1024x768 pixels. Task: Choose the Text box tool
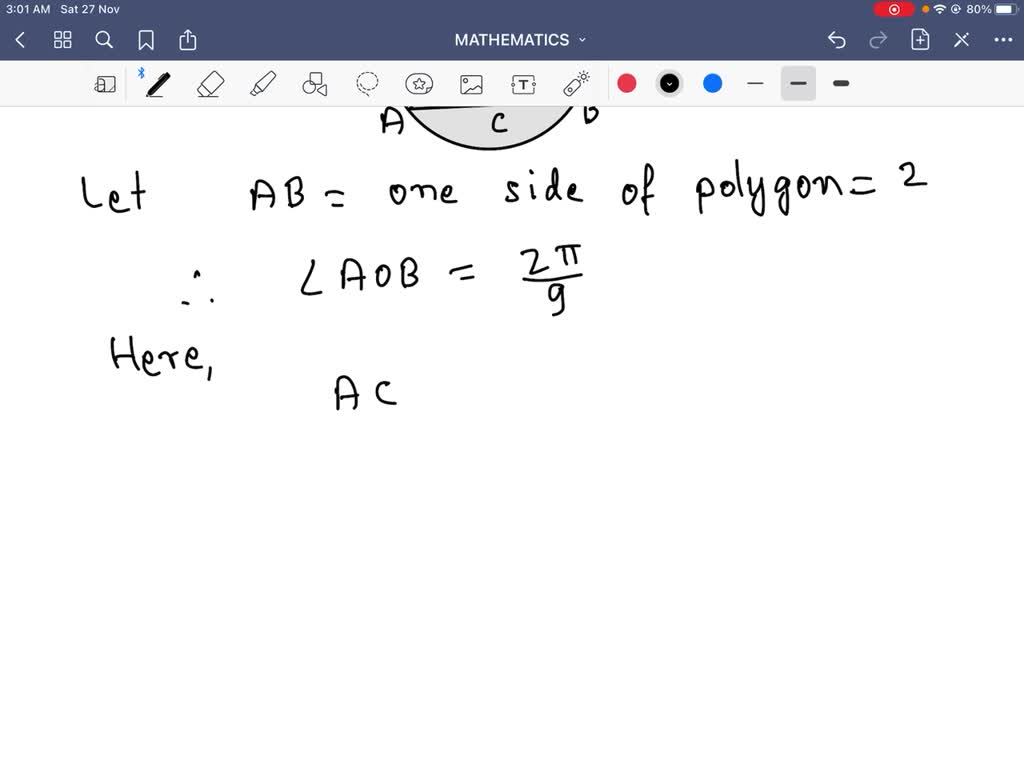(523, 83)
